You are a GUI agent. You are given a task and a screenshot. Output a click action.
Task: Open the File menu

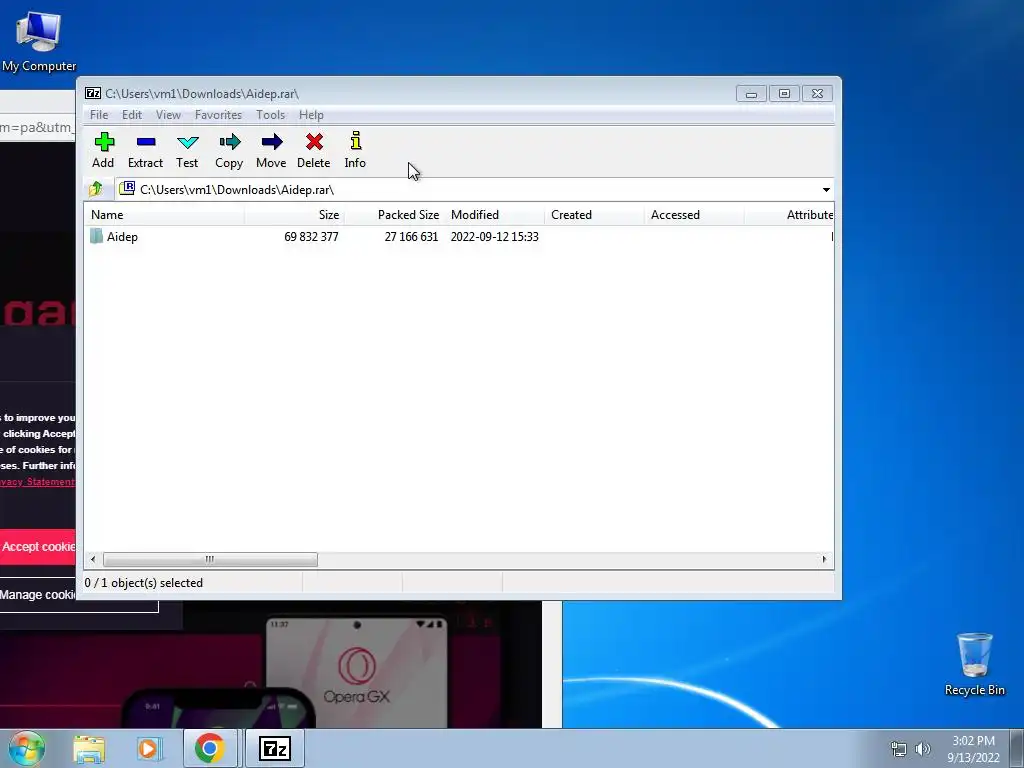pos(99,115)
